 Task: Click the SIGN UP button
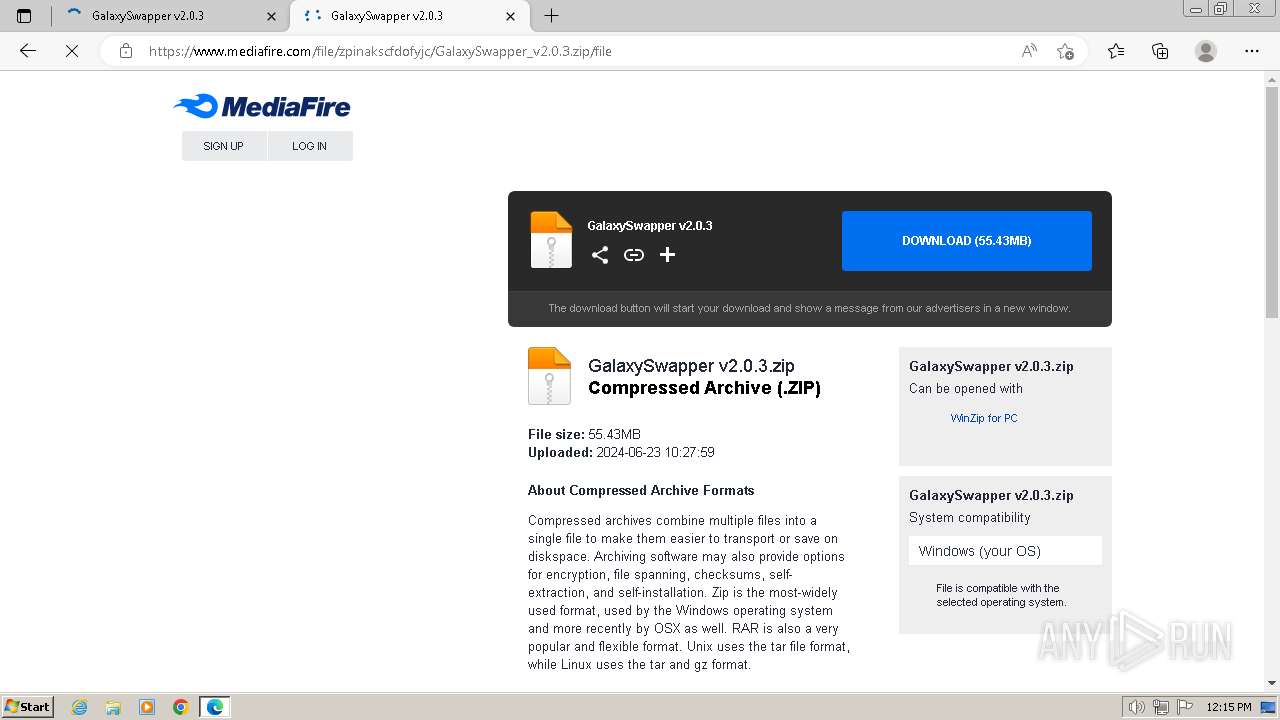click(224, 146)
